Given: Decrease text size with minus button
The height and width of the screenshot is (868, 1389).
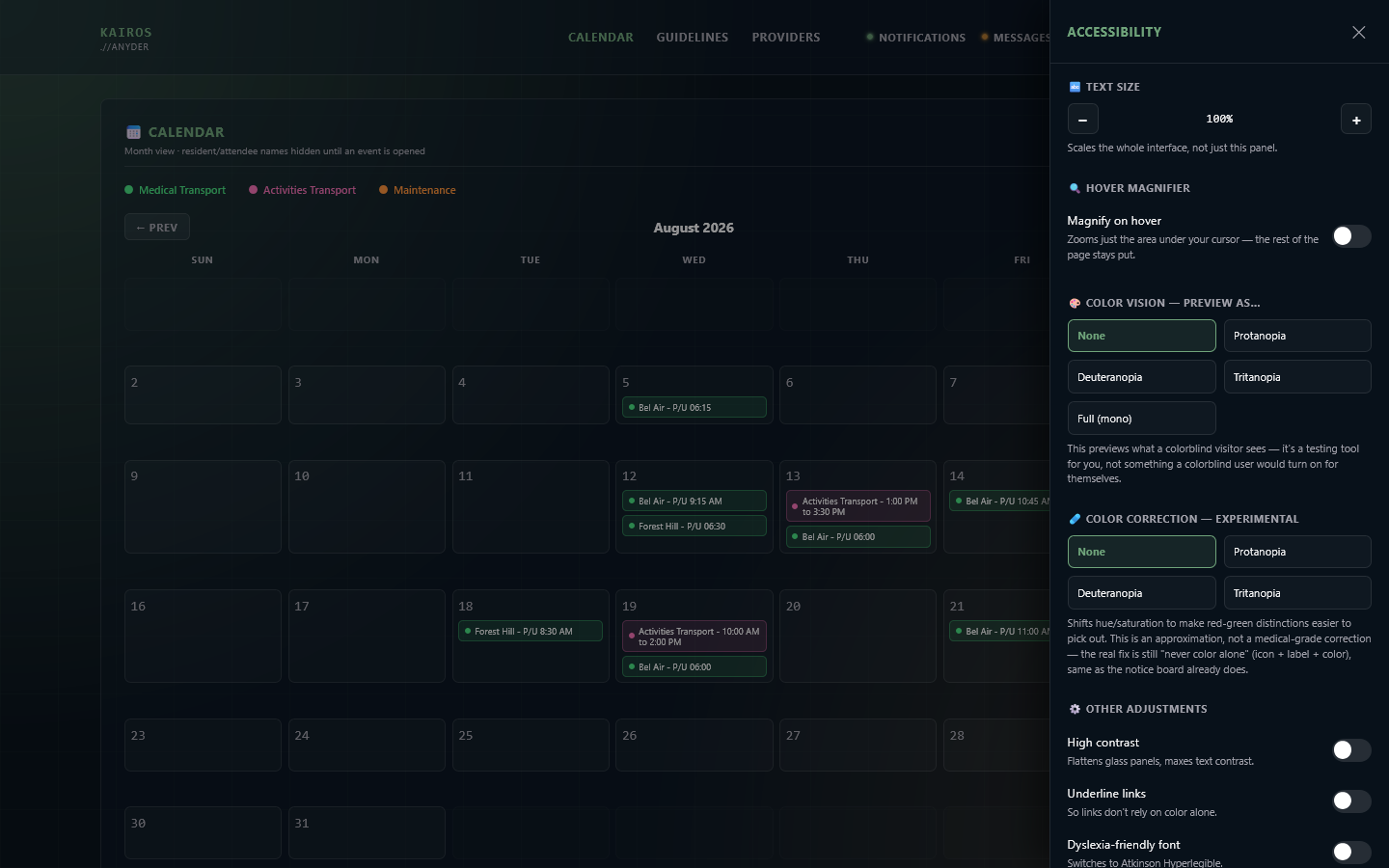Looking at the screenshot, I should 1082,120.
